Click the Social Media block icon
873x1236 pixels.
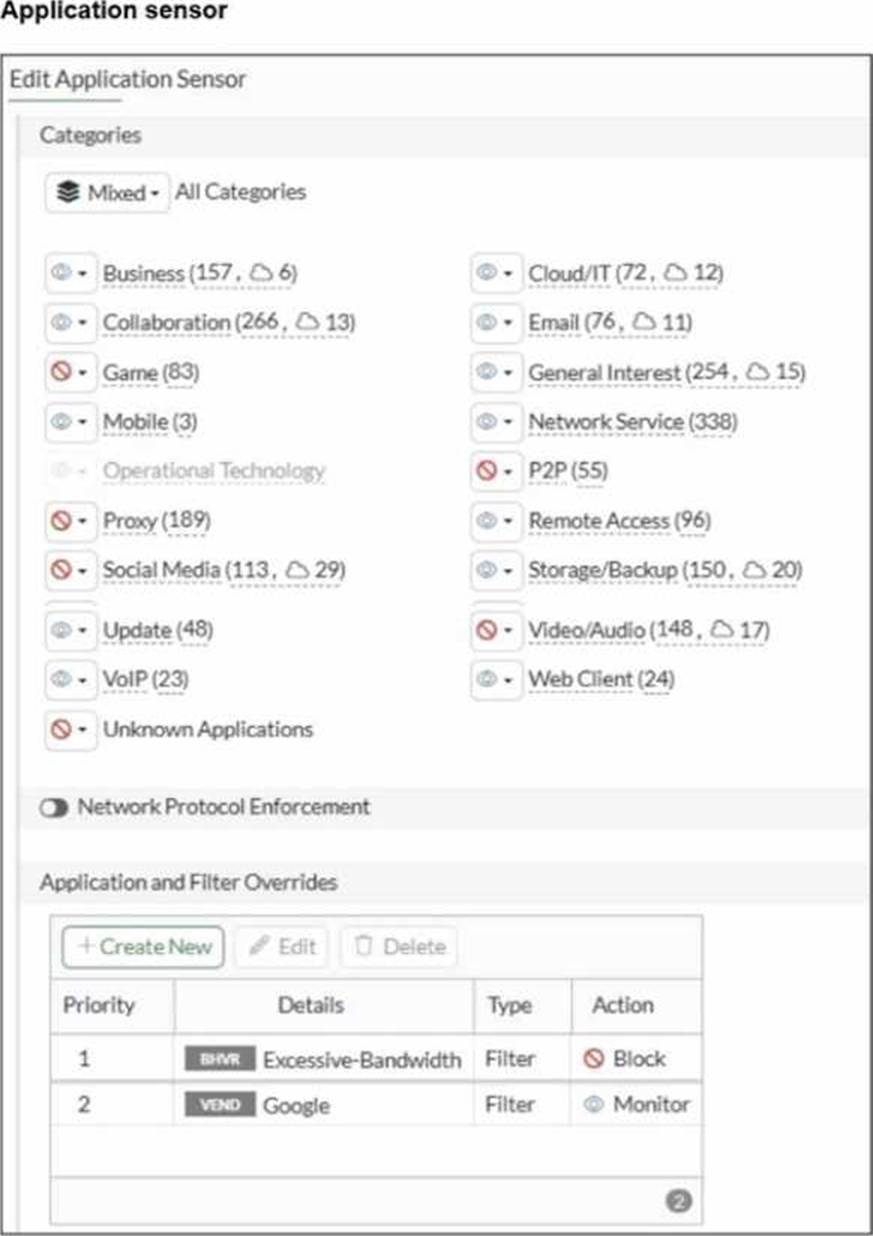62,570
